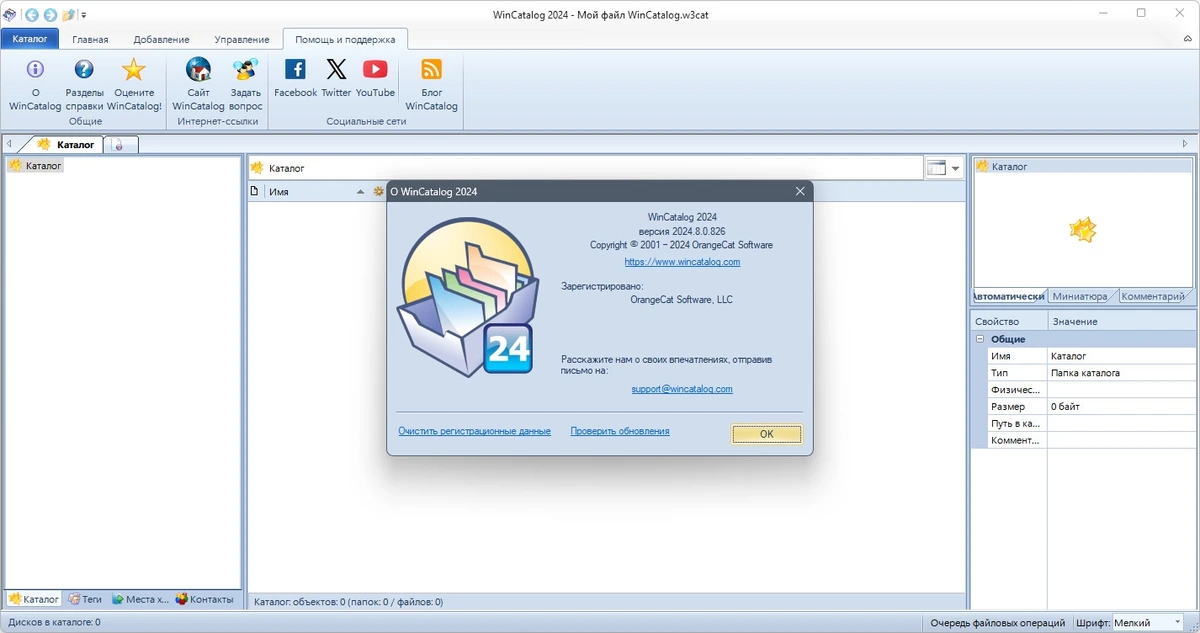
Task: Switch to the Главная ribbon tab
Action: (x=90, y=39)
